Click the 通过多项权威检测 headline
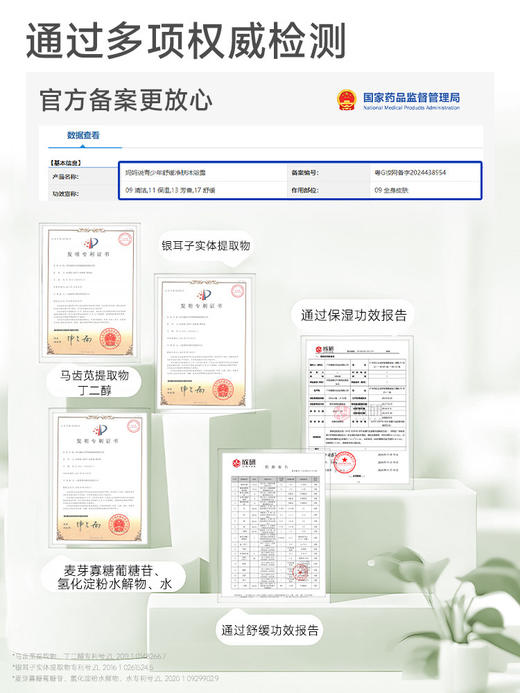Viewport: 520px width, 693px height. 186,41
